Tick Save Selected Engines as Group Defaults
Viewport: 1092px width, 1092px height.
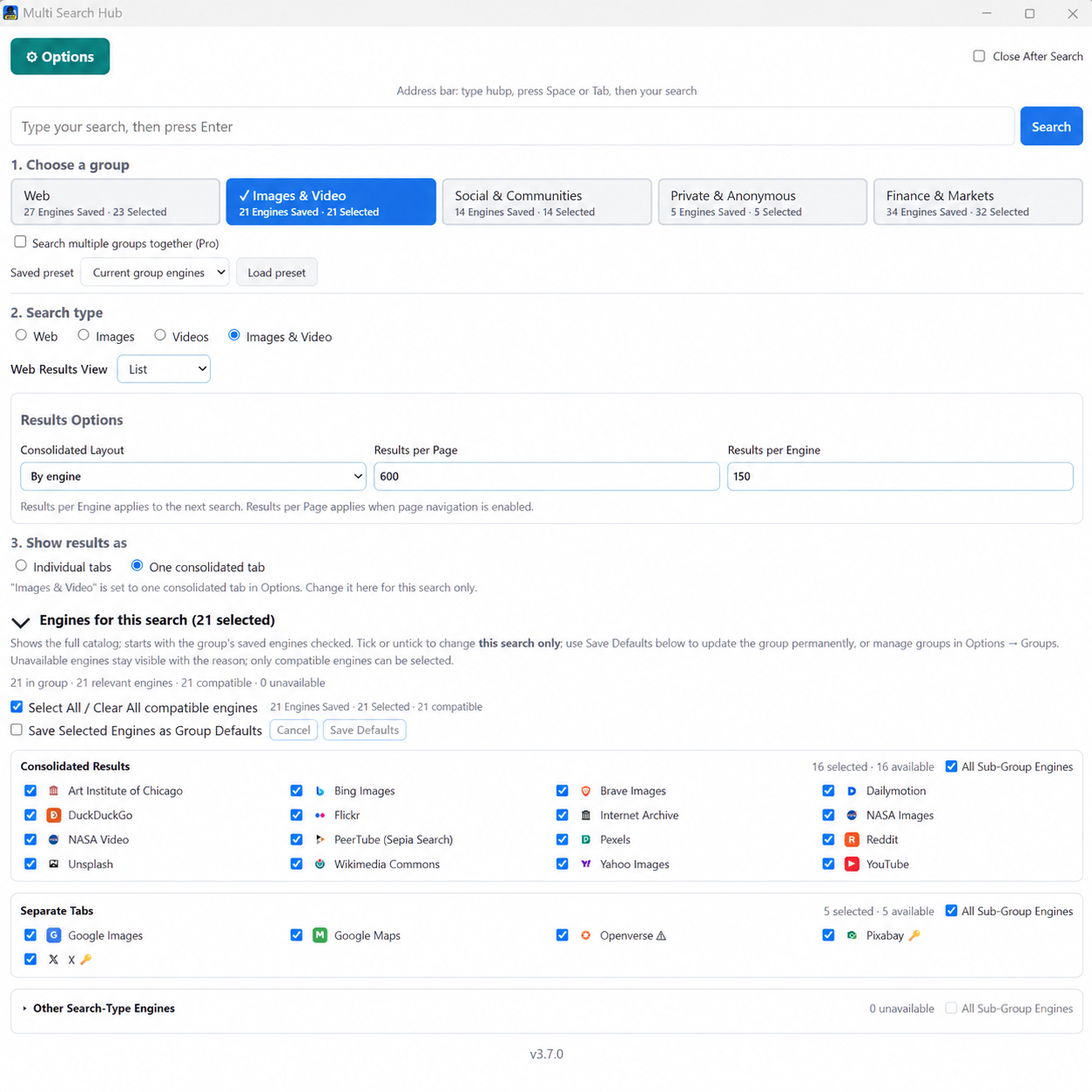[17, 730]
